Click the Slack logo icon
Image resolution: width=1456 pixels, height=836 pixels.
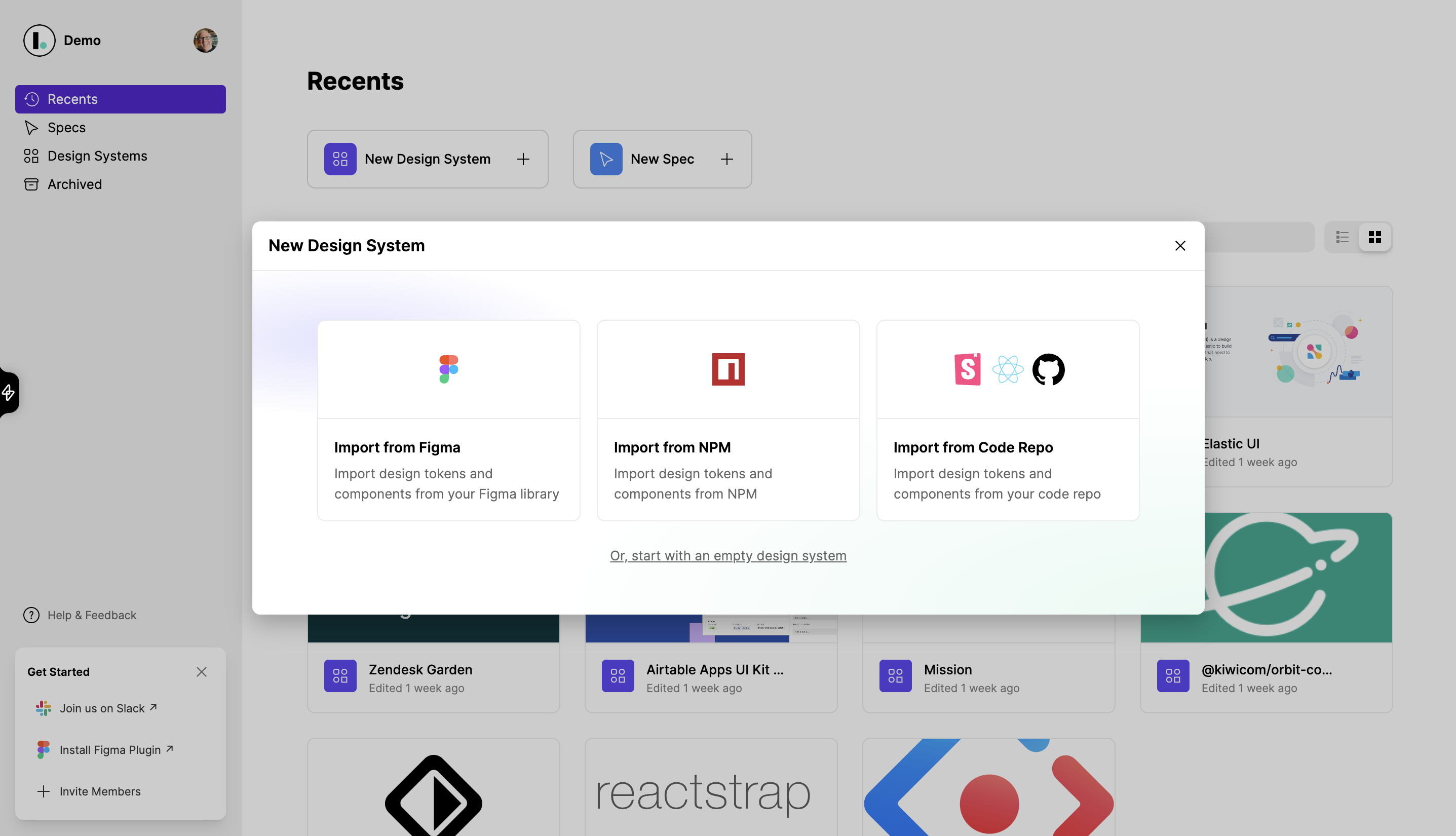tap(44, 708)
